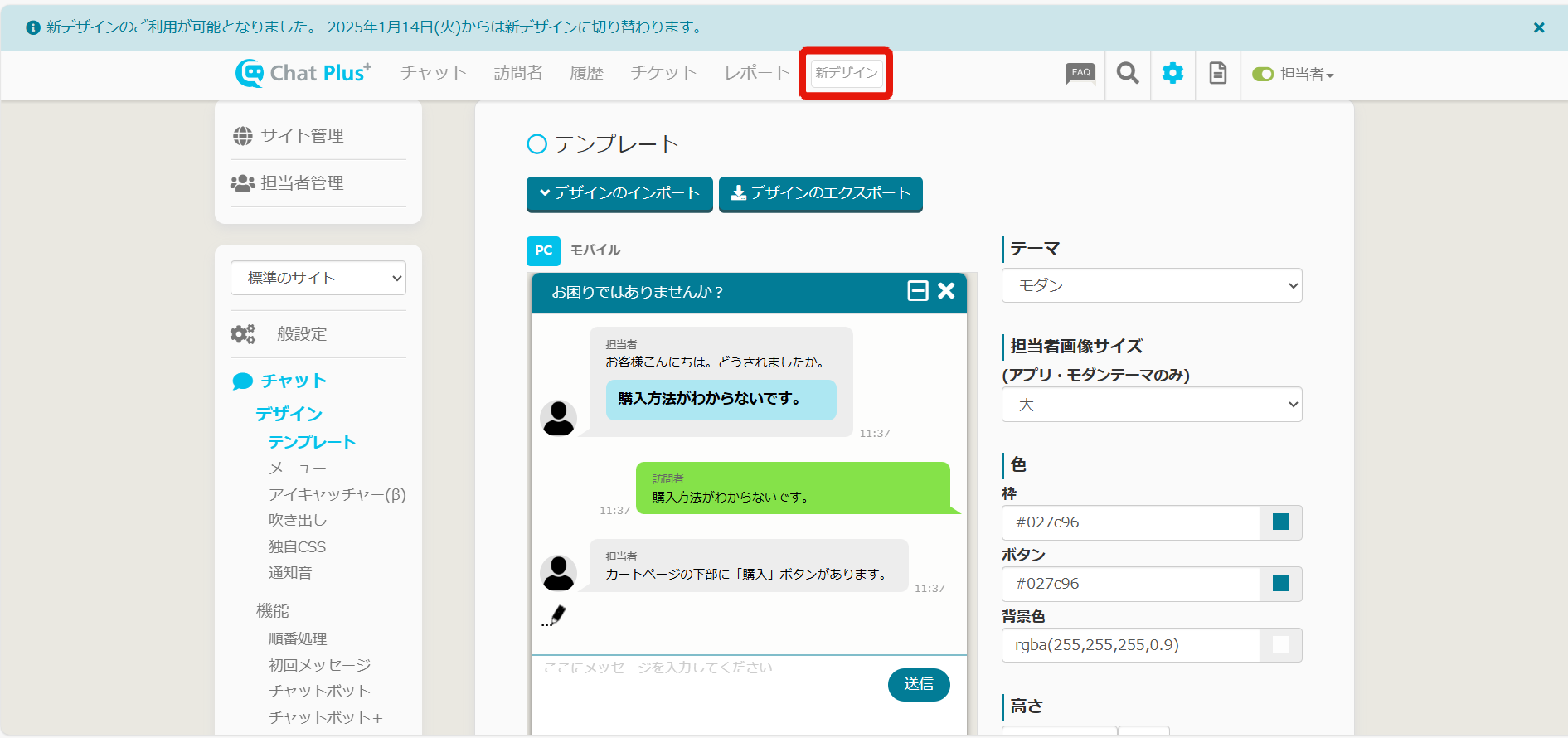Open the テーマ dropdown showing モダン
1568x738 pixels.
[x=1151, y=286]
